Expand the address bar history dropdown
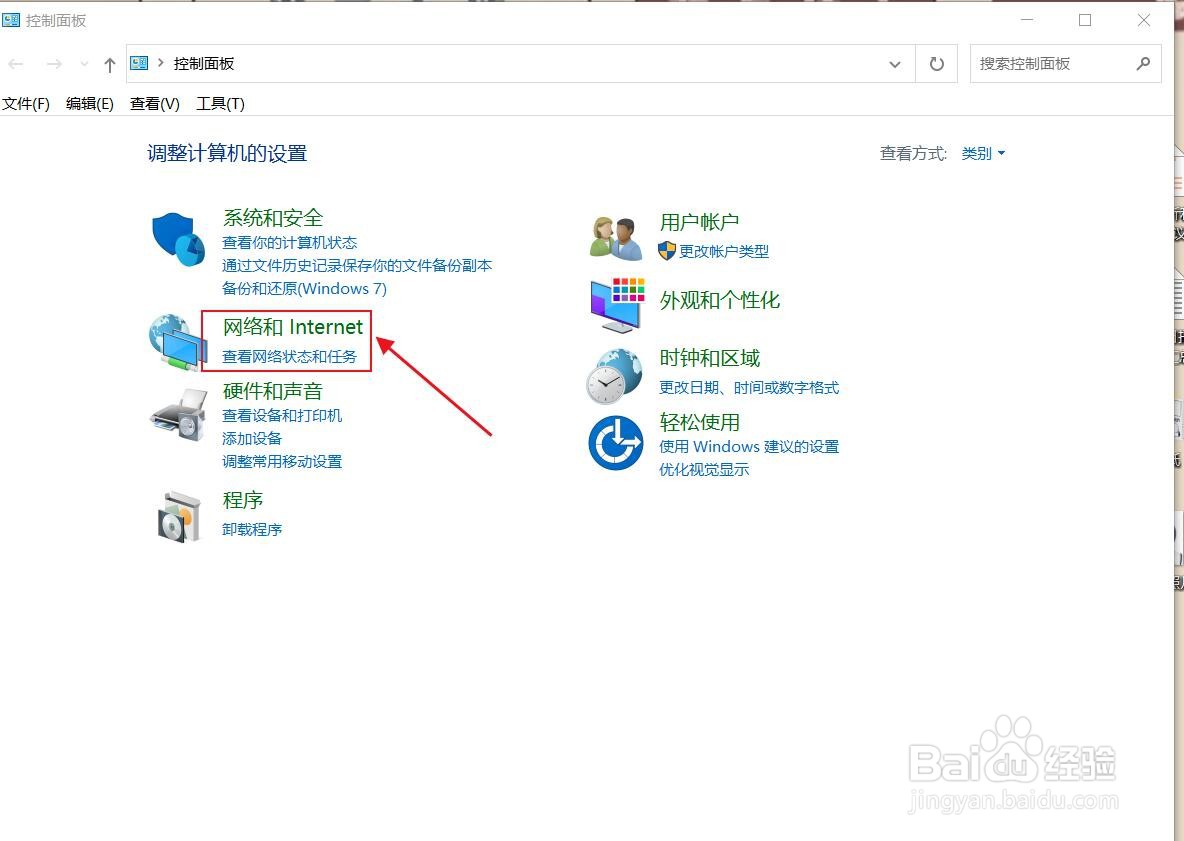This screenshot has width=1184, height=841. (x=895, y=63)
